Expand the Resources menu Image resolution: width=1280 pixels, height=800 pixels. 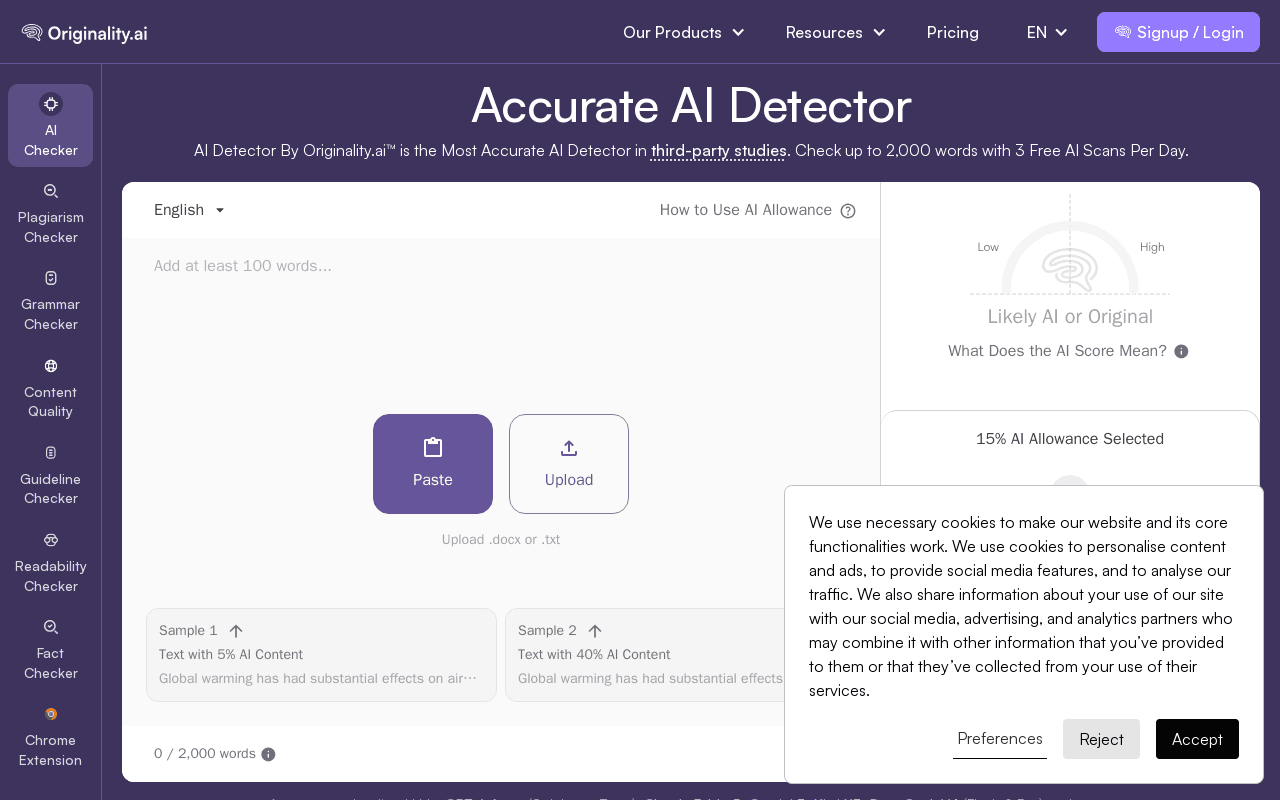point(835,32)
